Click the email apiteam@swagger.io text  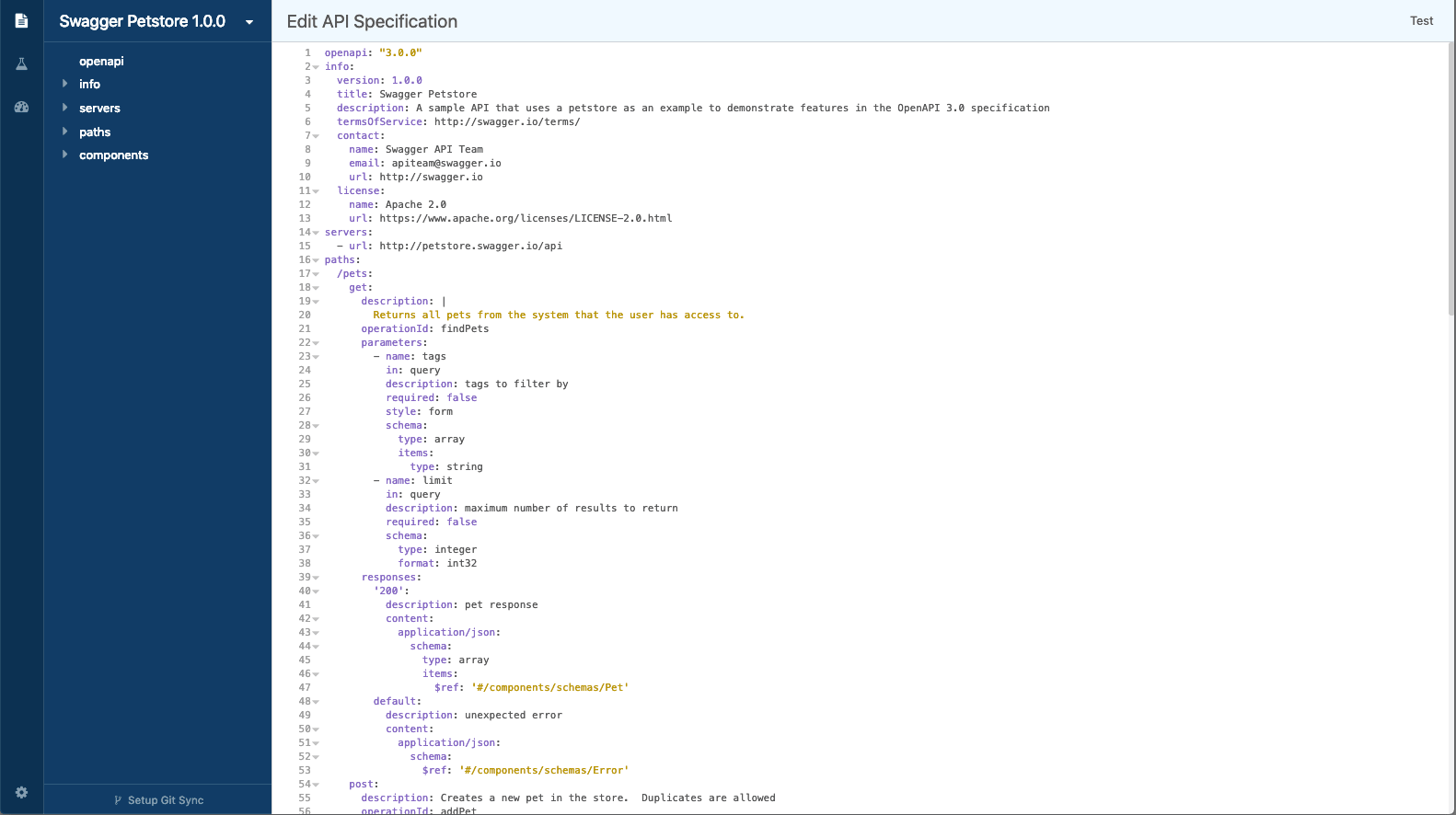(x=446, y=163)
